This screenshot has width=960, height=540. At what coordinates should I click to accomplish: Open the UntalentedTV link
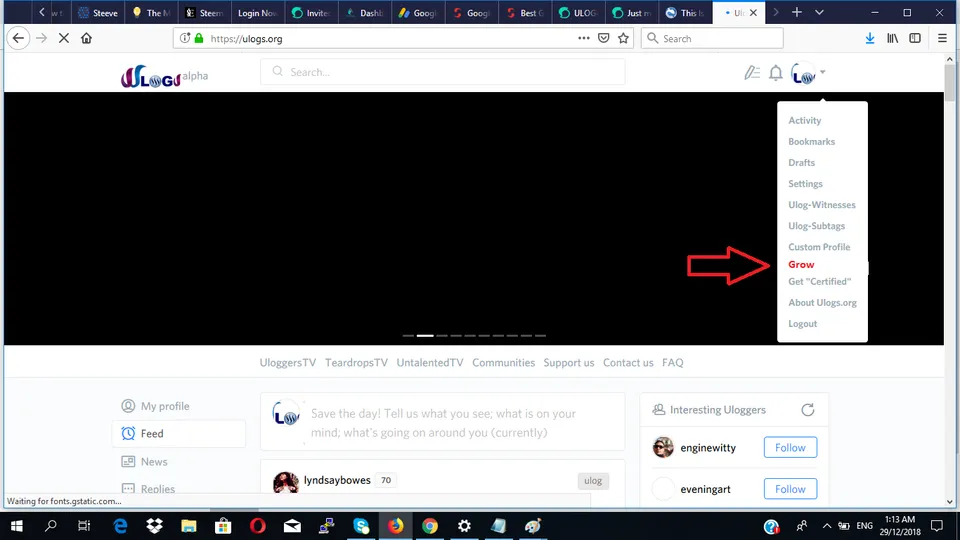click(x=430, y=362)
